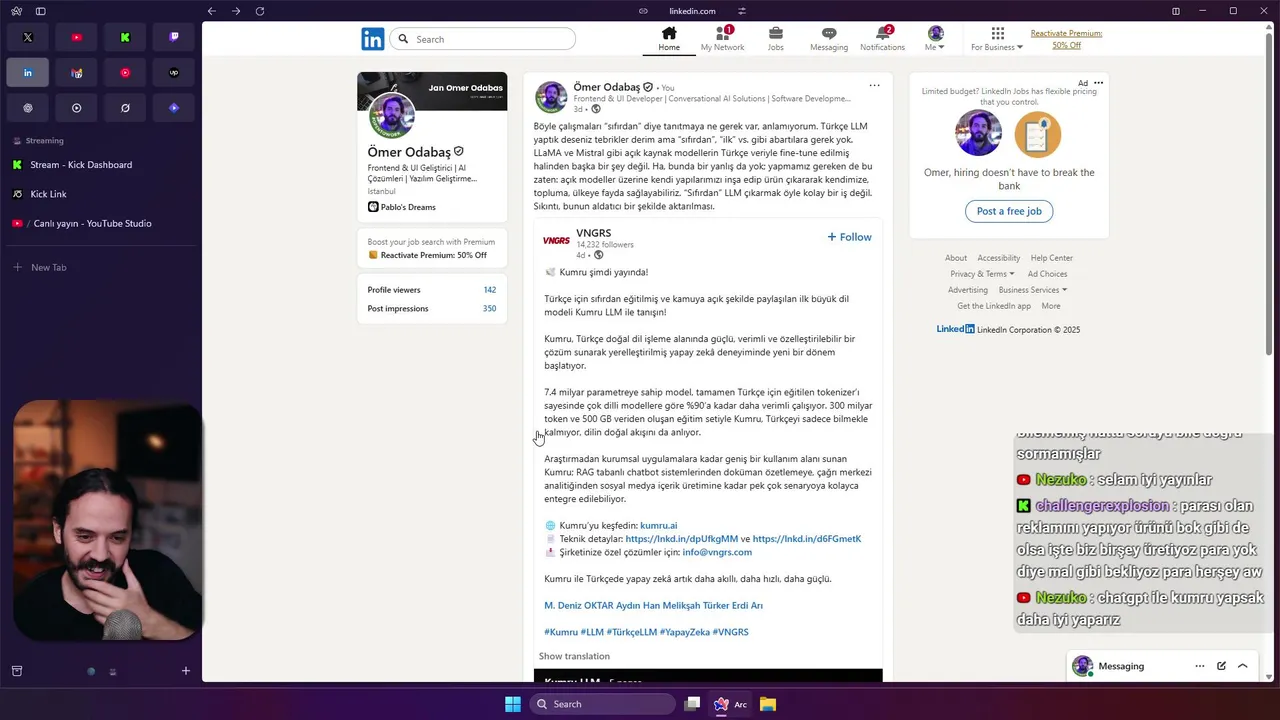Expand the Me profile menu
1280x720 pixels.
tap(935, 39)
